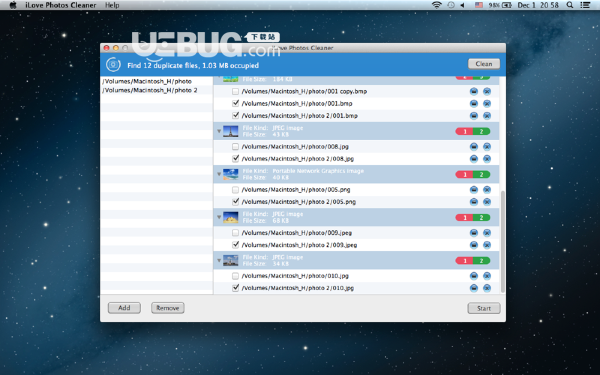Image resolution: width=600 pixels, height=375 pixels.
Task: Click the X icon for photo/001 copy.bmp
Action: pyautogui.click(x=487, y=91)
